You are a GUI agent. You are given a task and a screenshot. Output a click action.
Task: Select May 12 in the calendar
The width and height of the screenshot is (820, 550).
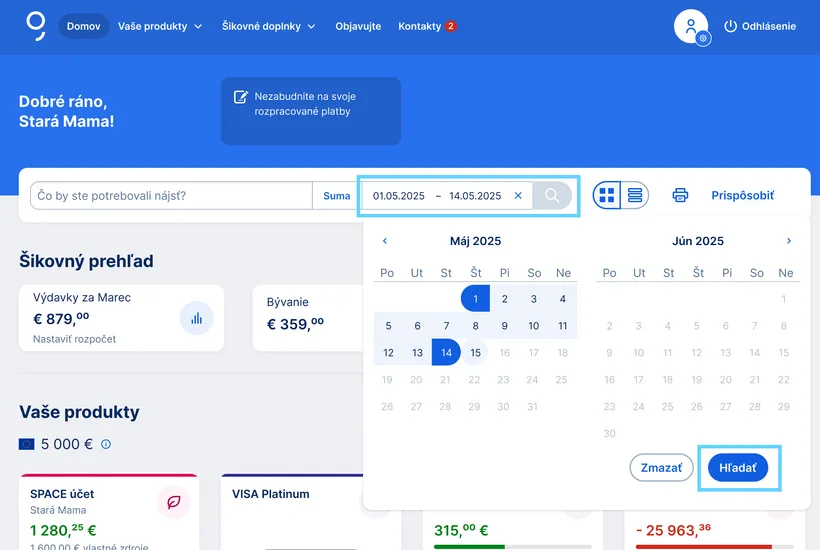388,352
